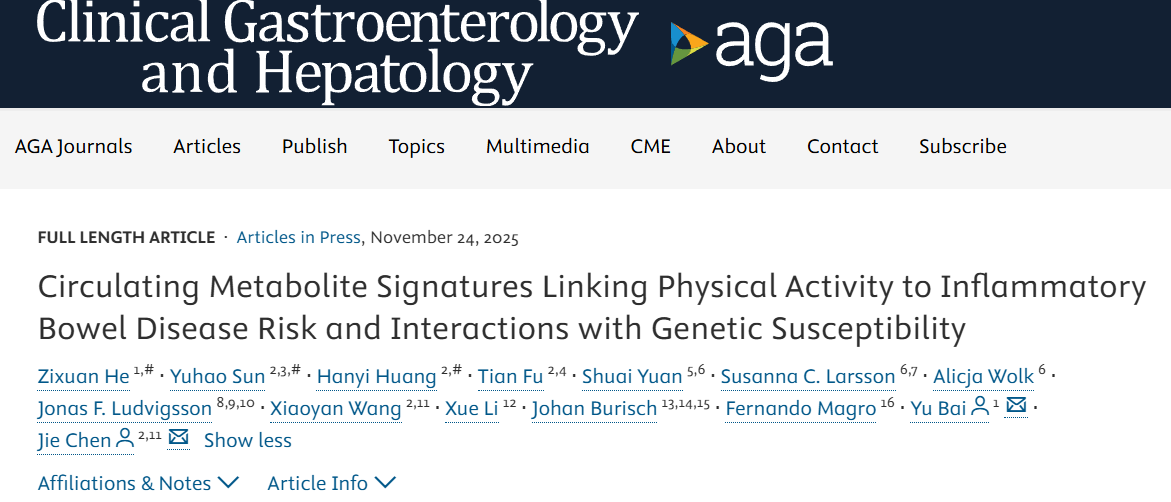Click the person icon next to Jie Chen
This screenshot has height=502, width=1171.
tap(125, 438)
